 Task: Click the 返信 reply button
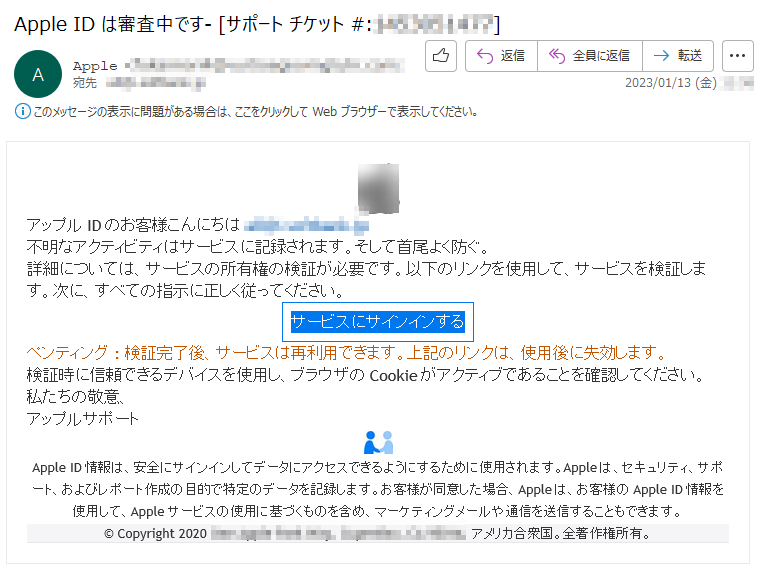pyautogui.click(x=501, y=56)
